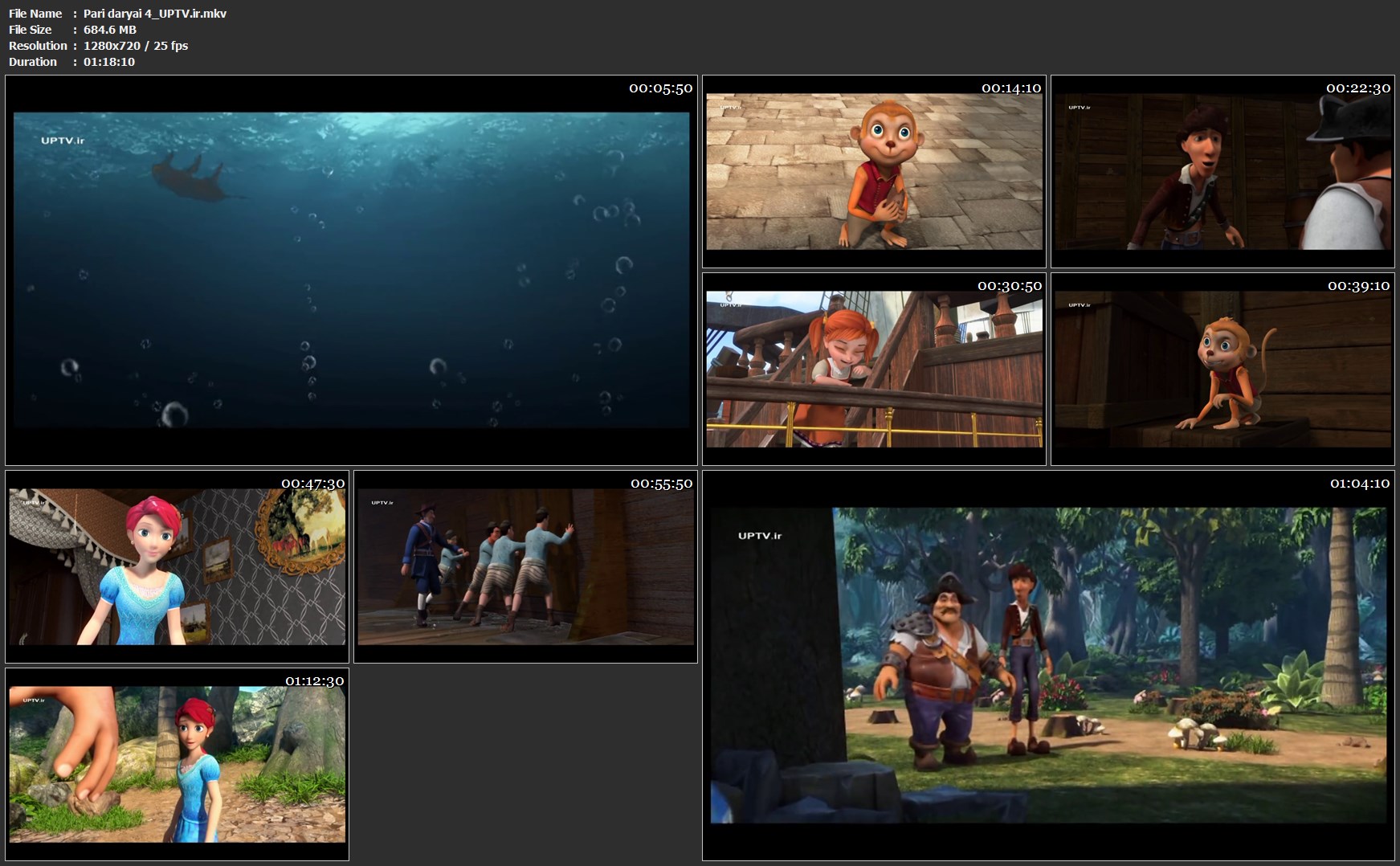
Task: Select the monkey on stone pavement thumbnail
Action: point(874,171)
